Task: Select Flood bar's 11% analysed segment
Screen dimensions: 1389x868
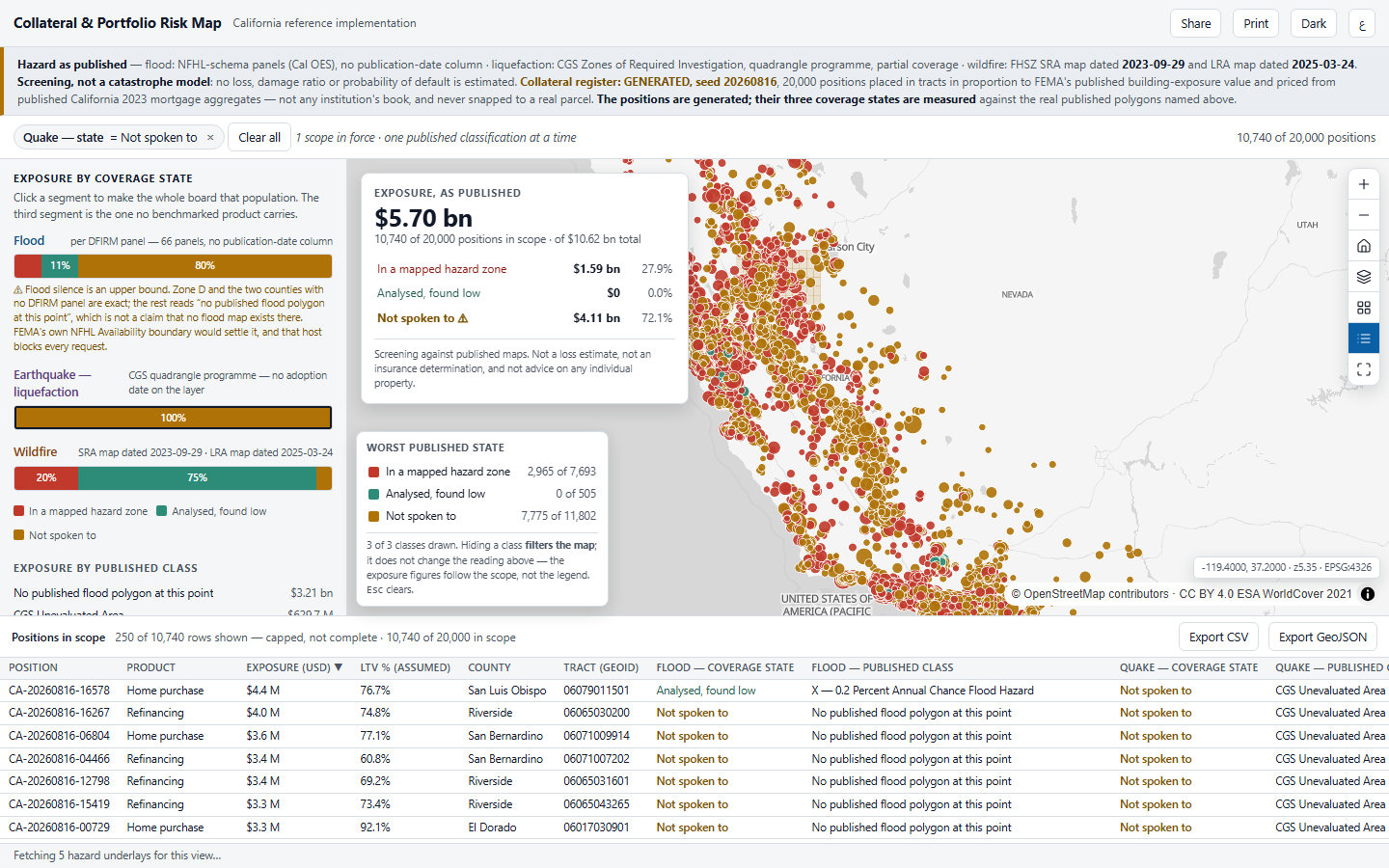Action: [60, 266]
